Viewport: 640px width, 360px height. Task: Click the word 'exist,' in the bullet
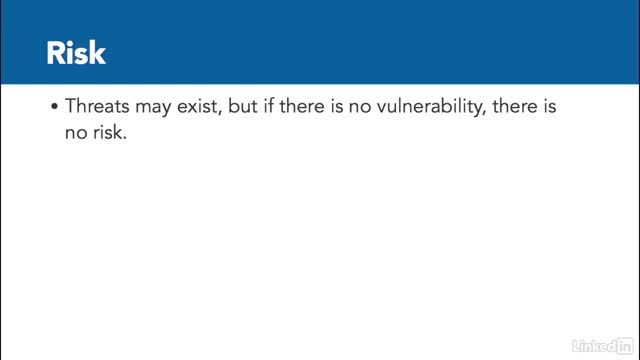[x=200, y=107]
